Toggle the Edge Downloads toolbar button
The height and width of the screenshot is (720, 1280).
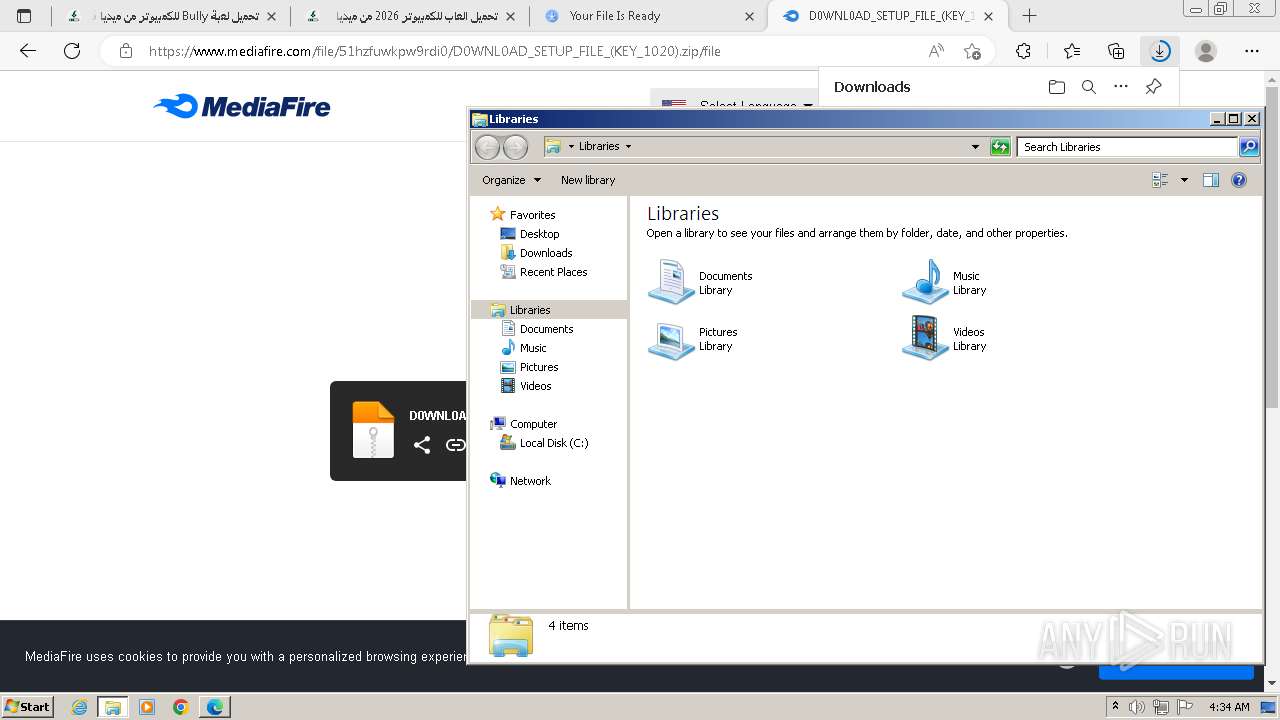(x=1160, y=51)
